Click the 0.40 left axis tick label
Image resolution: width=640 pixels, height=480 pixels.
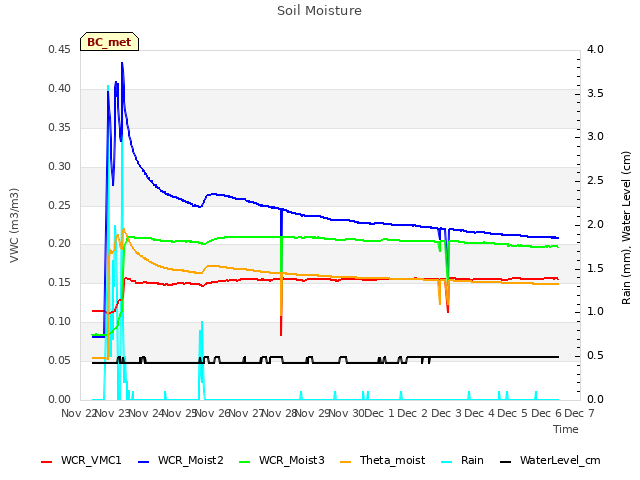59,89
